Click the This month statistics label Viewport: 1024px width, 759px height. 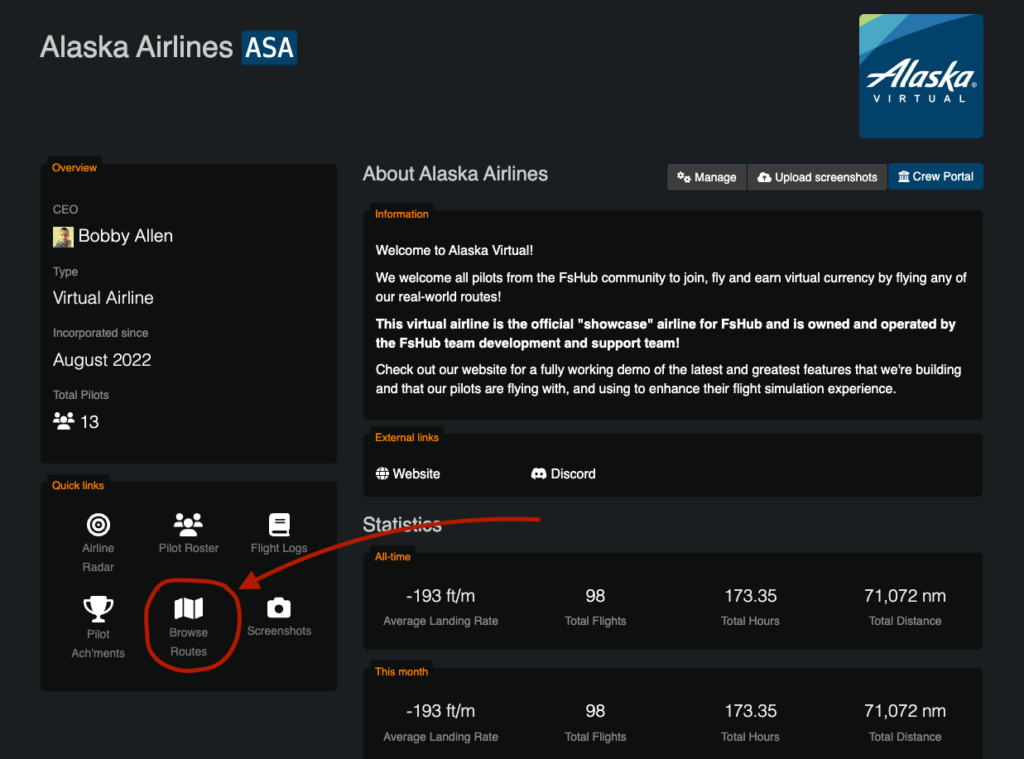click(x=402, y=671)
